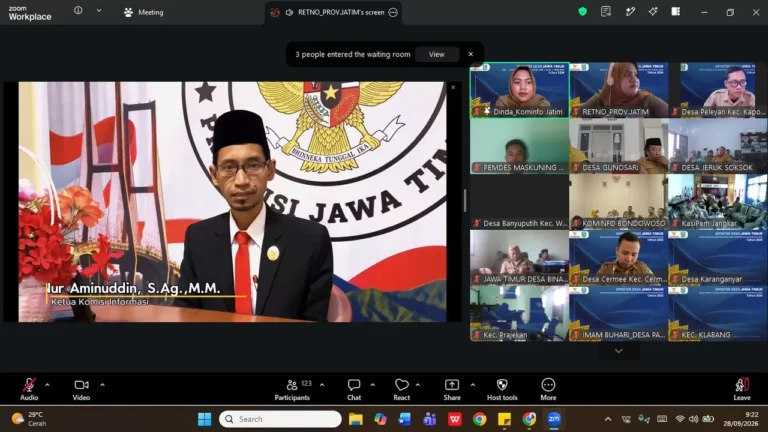
Task: Select RETNO_PROVJATIM's screen tab
Action: (x=335, y=12)
